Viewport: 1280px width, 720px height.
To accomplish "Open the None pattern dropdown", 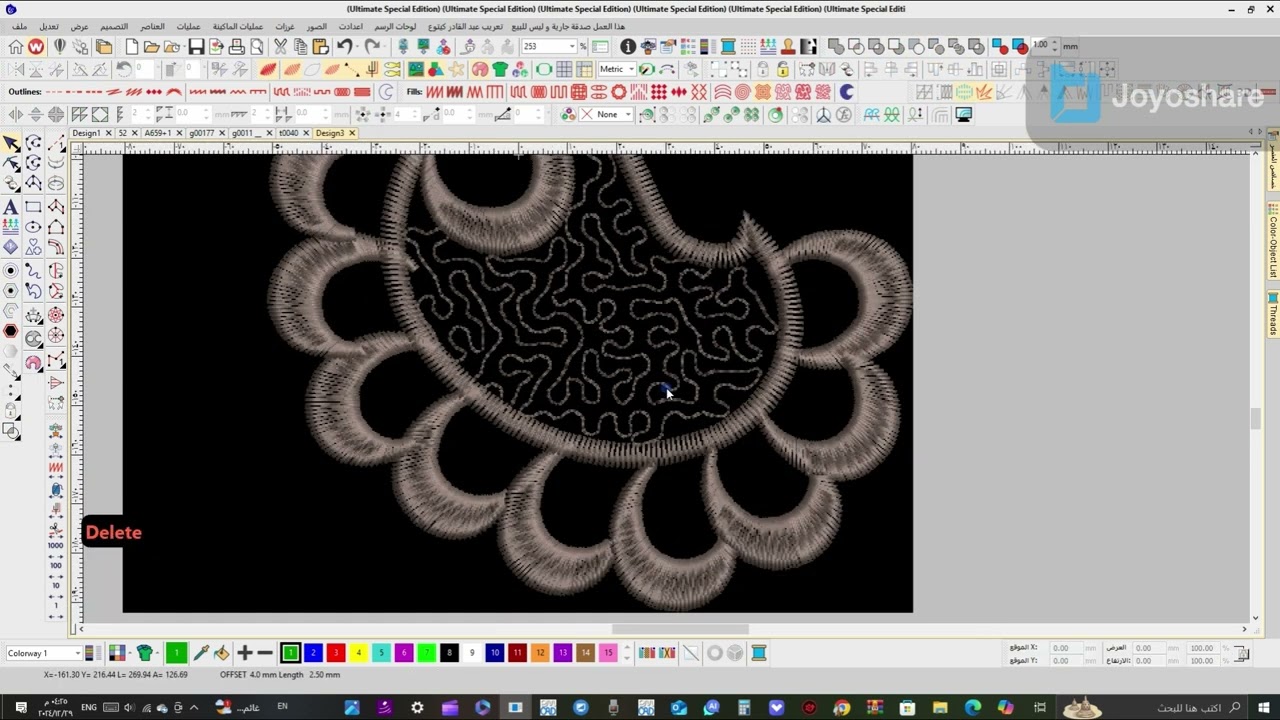I will pyautogui.click(x=628, y=115).
